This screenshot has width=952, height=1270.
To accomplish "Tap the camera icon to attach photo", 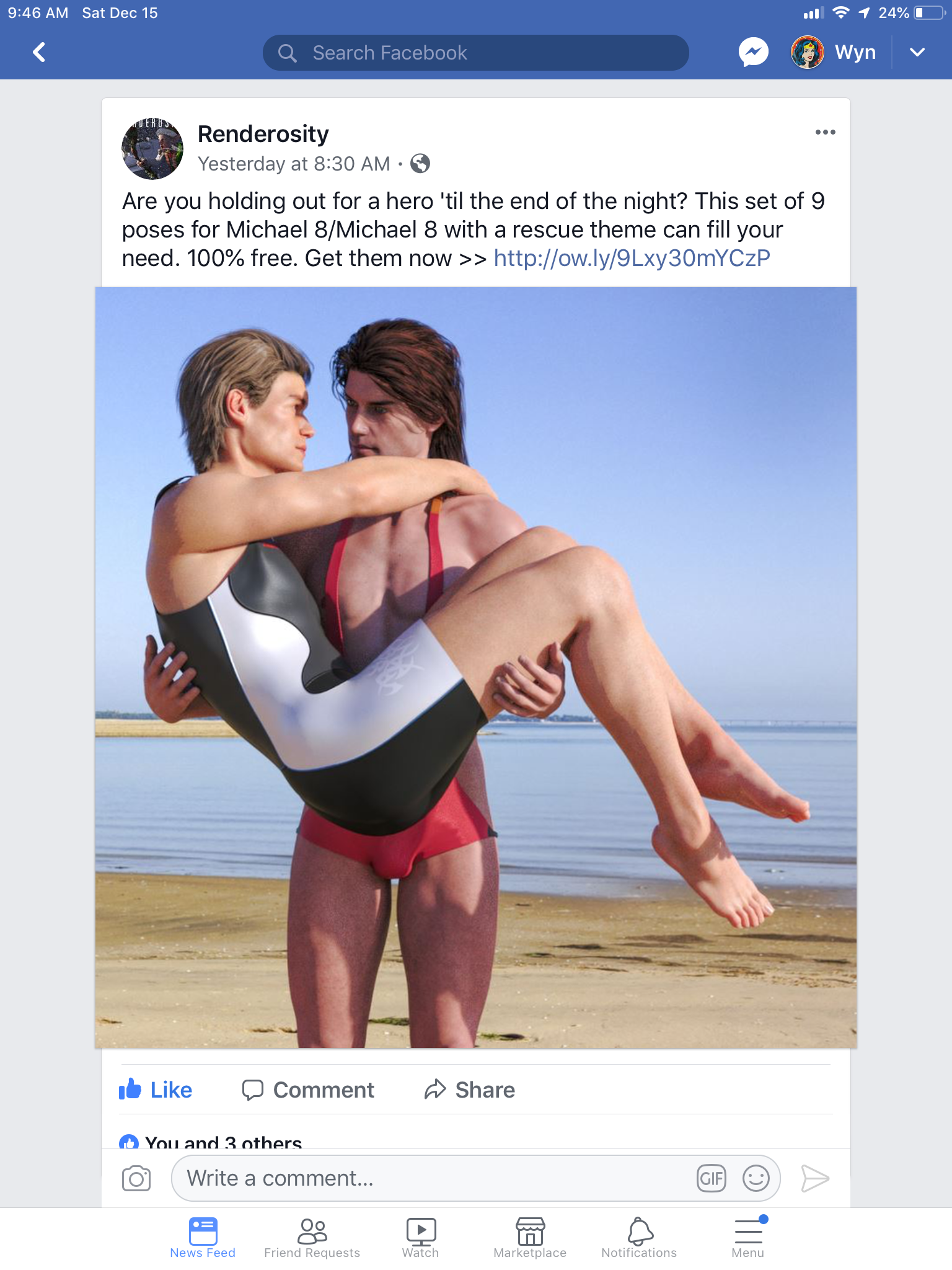I will (136, 1178).
